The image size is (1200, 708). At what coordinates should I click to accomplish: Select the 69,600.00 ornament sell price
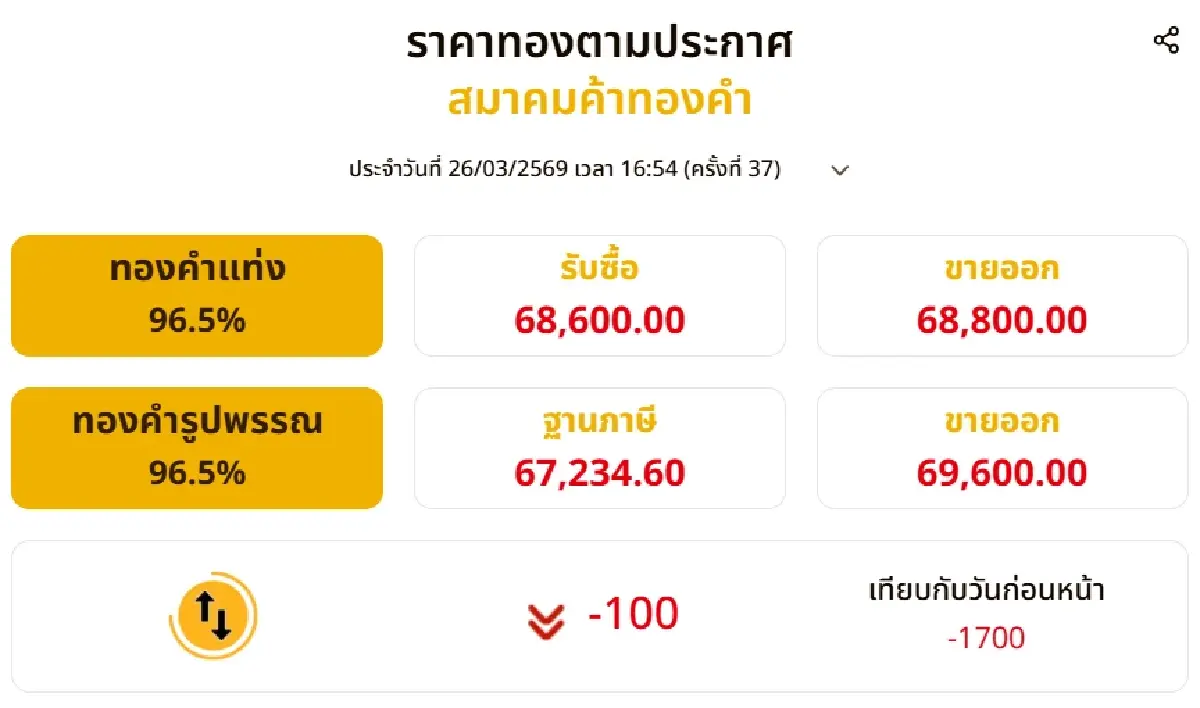[1001, 472]
